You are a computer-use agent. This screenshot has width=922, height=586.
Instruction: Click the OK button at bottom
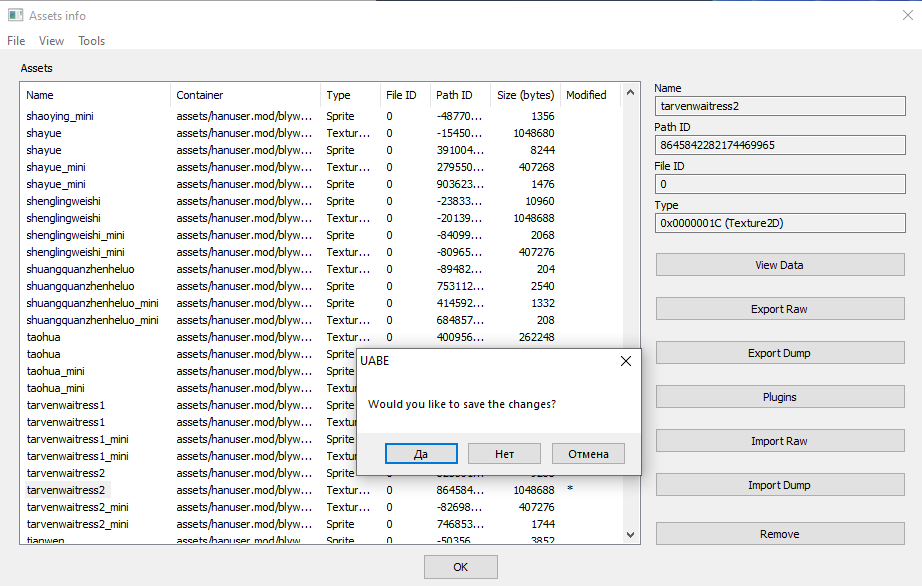point(461,567)
